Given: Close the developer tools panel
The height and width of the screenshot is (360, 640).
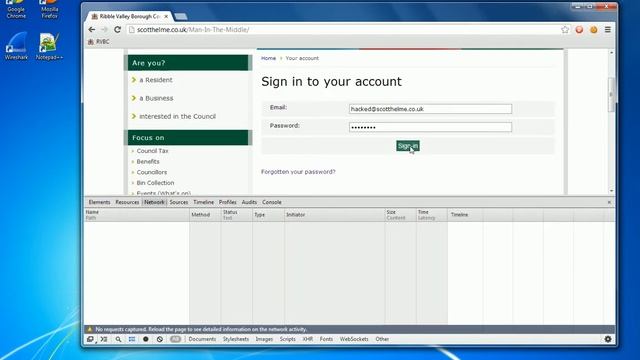Looking at the screenshot, I should coord(609,202).
